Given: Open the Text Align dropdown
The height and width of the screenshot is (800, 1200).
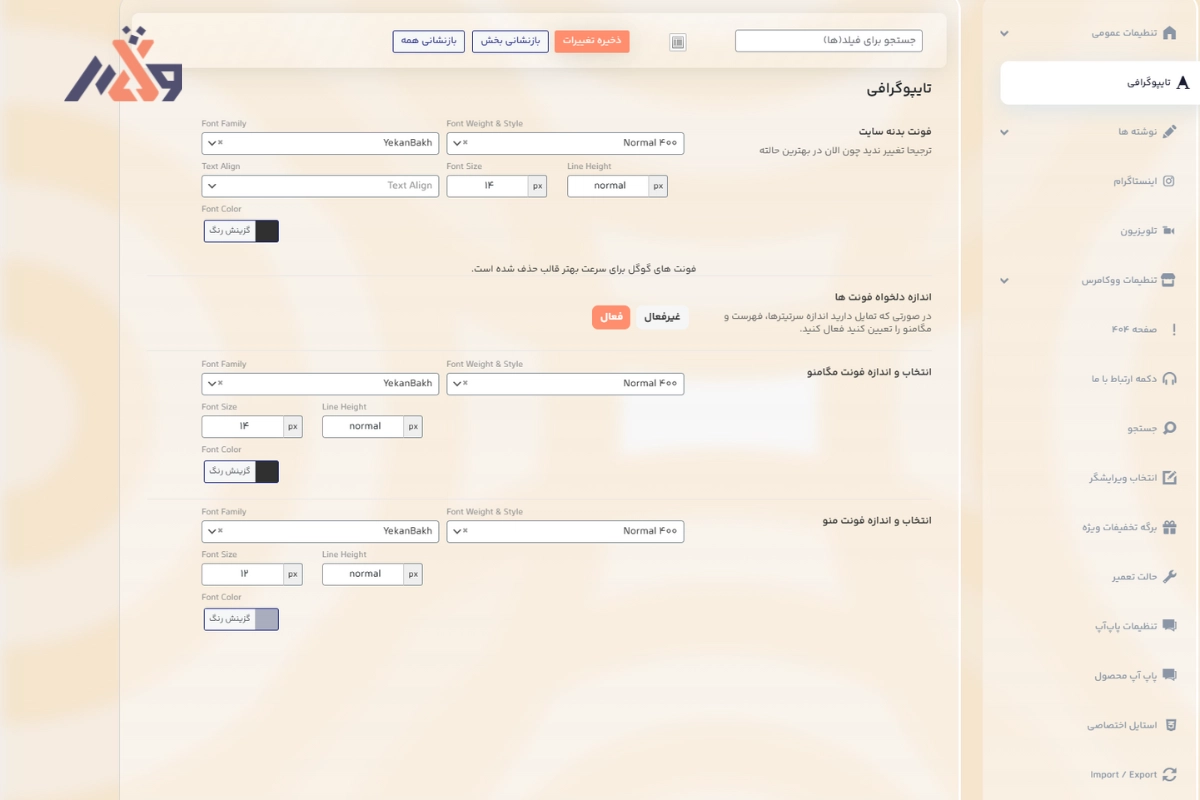Looking at the screenshot, I should (x=320, y=186).
